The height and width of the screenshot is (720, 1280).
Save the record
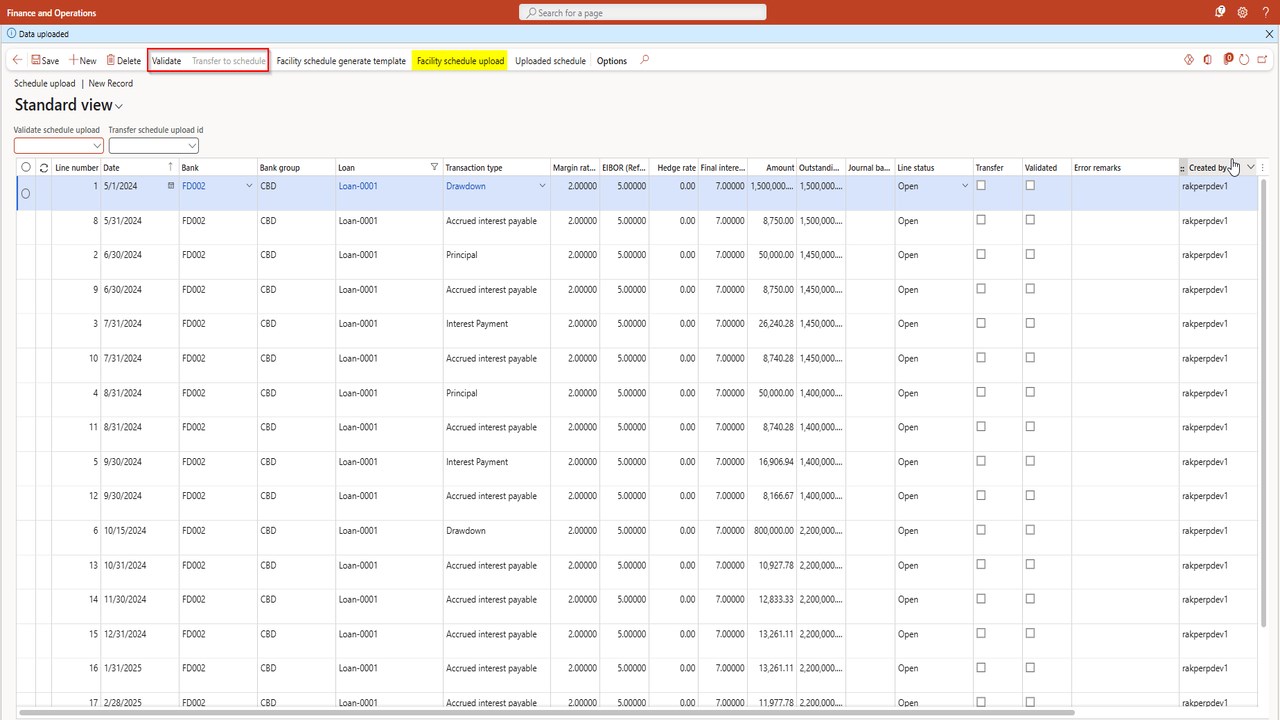[x=45, y=61]
